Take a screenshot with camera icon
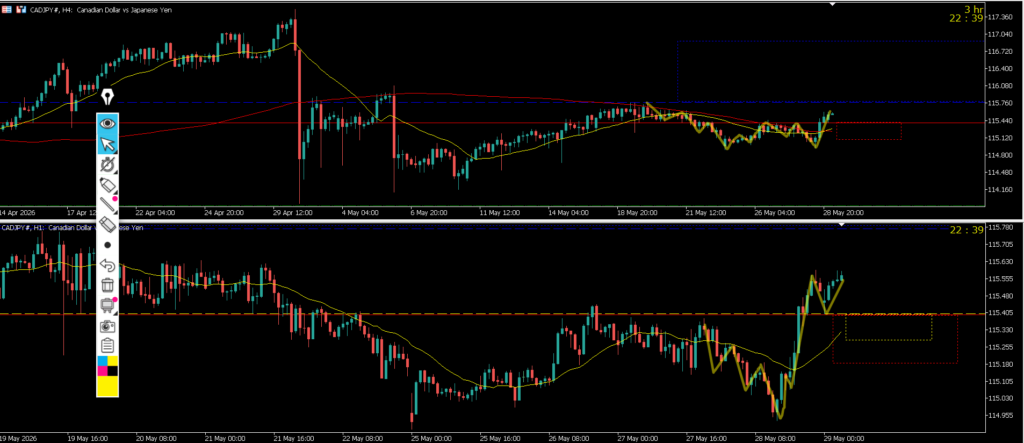This screenshot has height=443, width=1024. pyautogui.click(x=108, y=325)
